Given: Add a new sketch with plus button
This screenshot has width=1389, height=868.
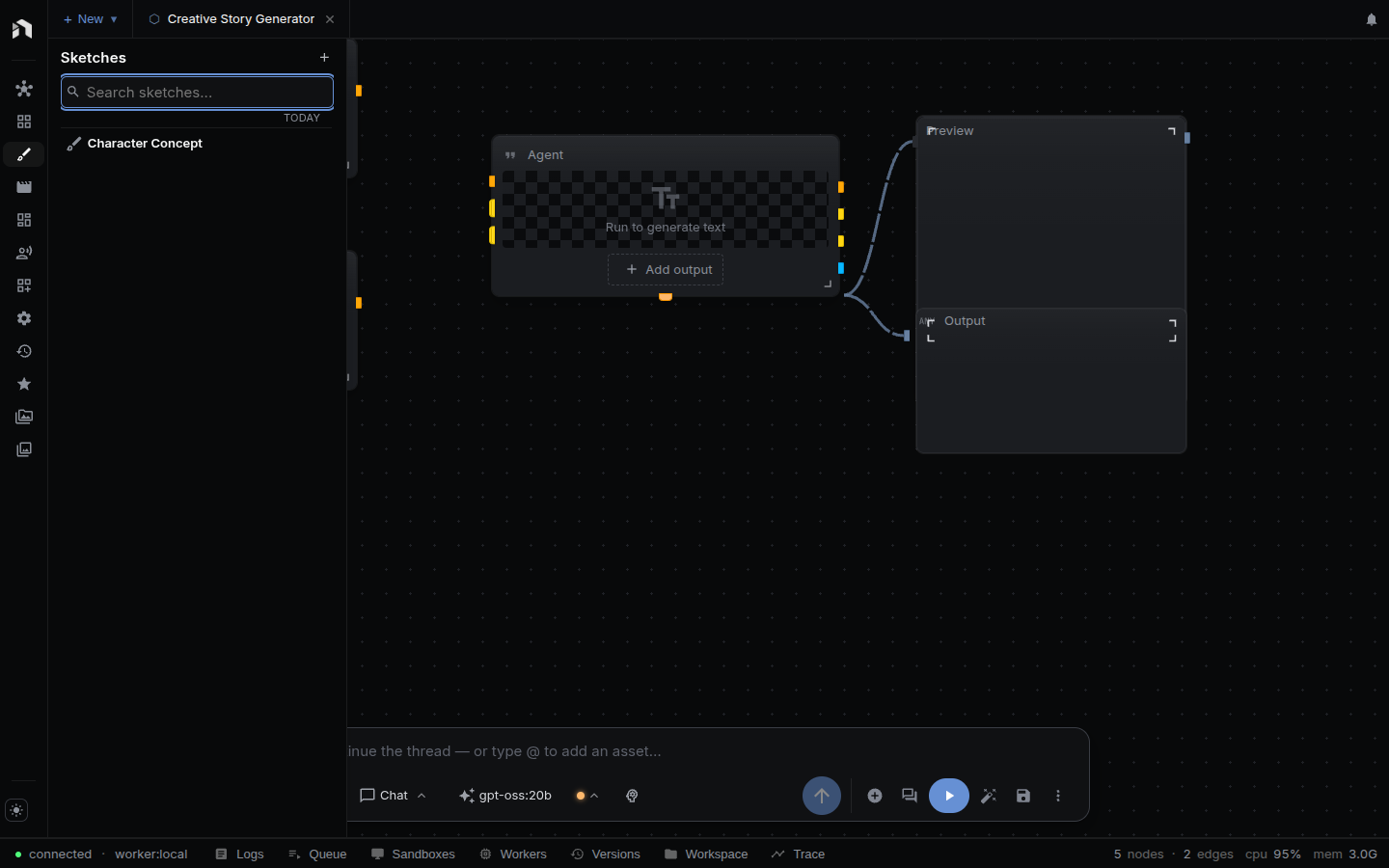Looking at the screenshot, I should click(x=324, y=58).
